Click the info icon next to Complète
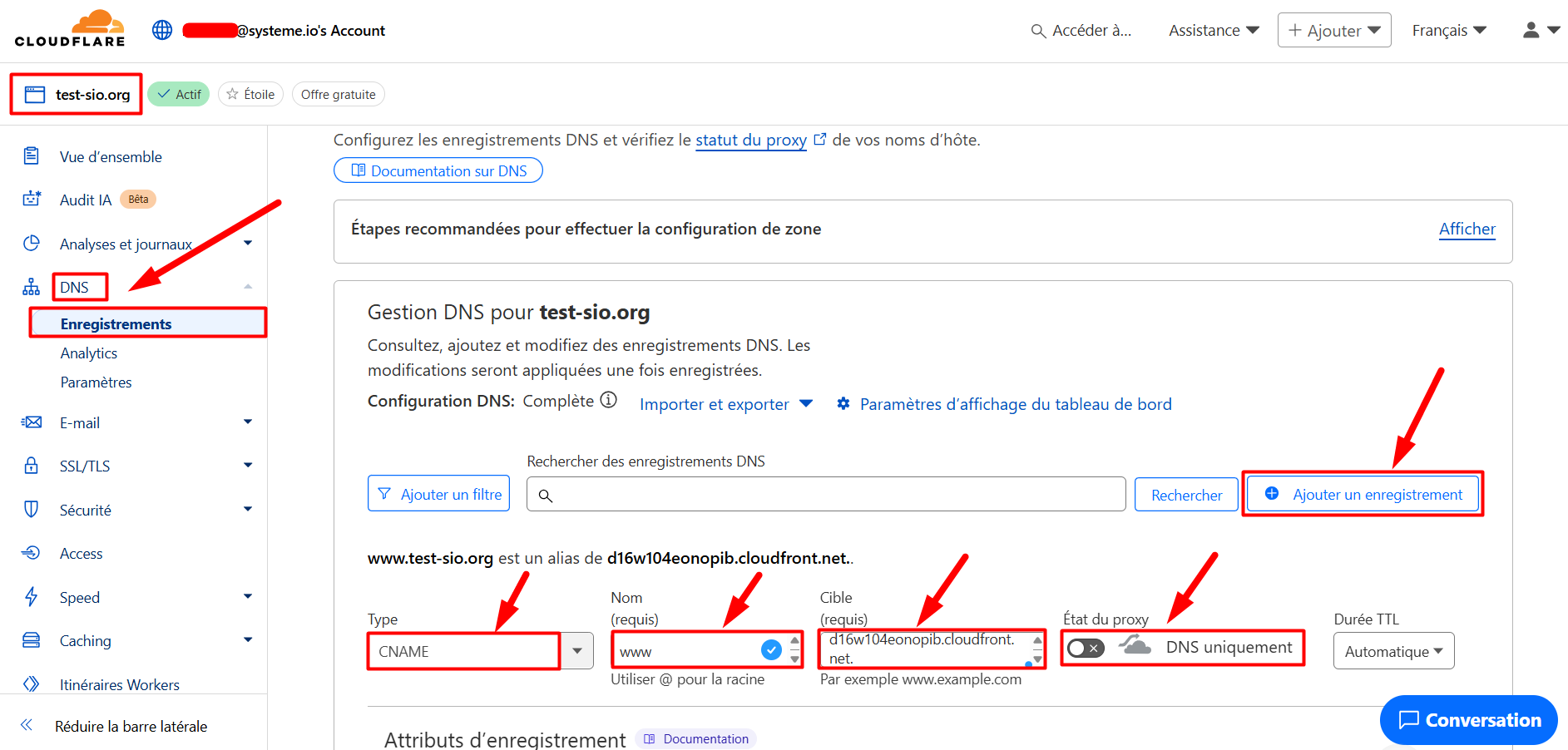 pyautogui.click(x=609, y=400)
